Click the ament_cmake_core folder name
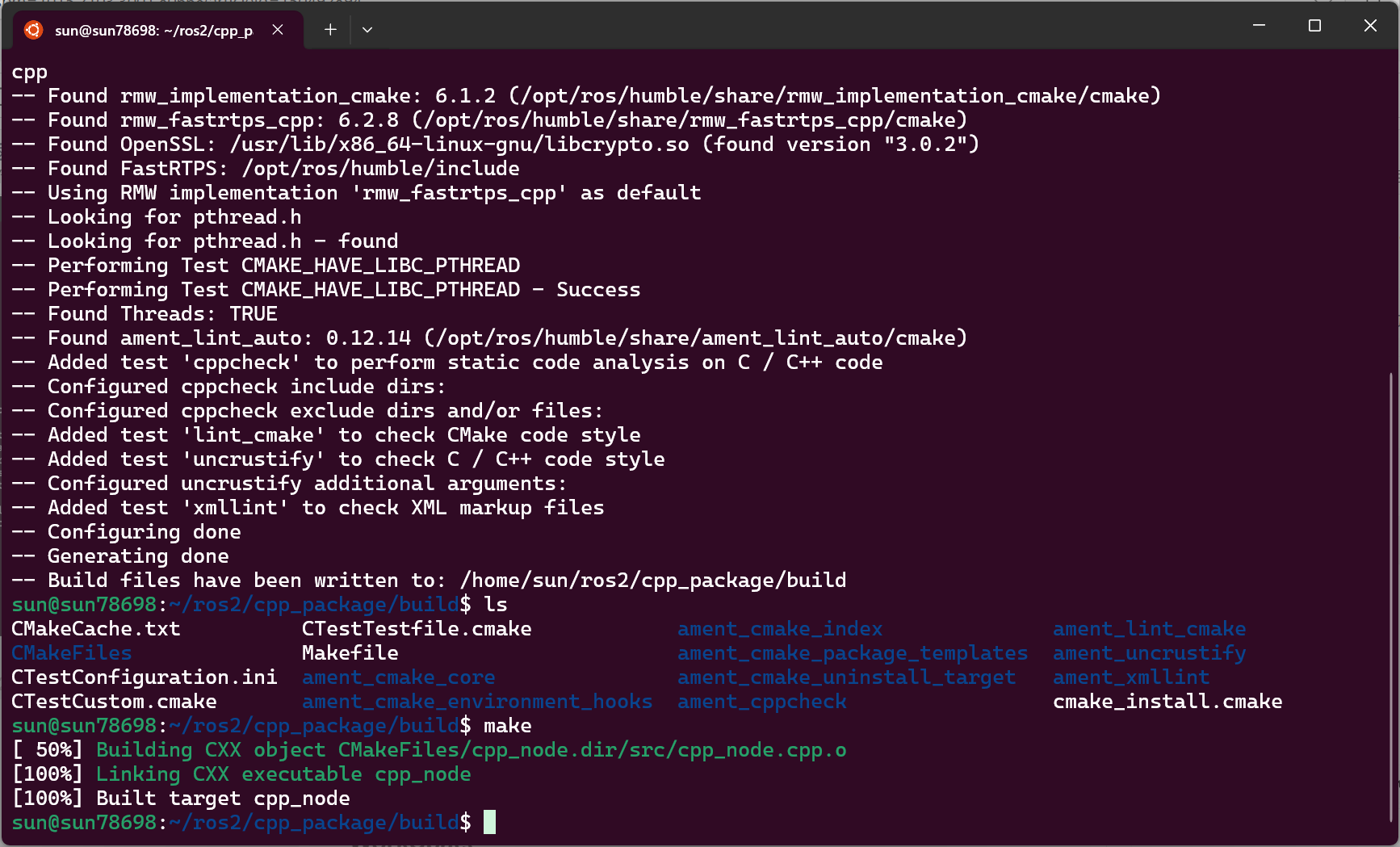This screenshot has width=1400, height=847. [399, 677]
